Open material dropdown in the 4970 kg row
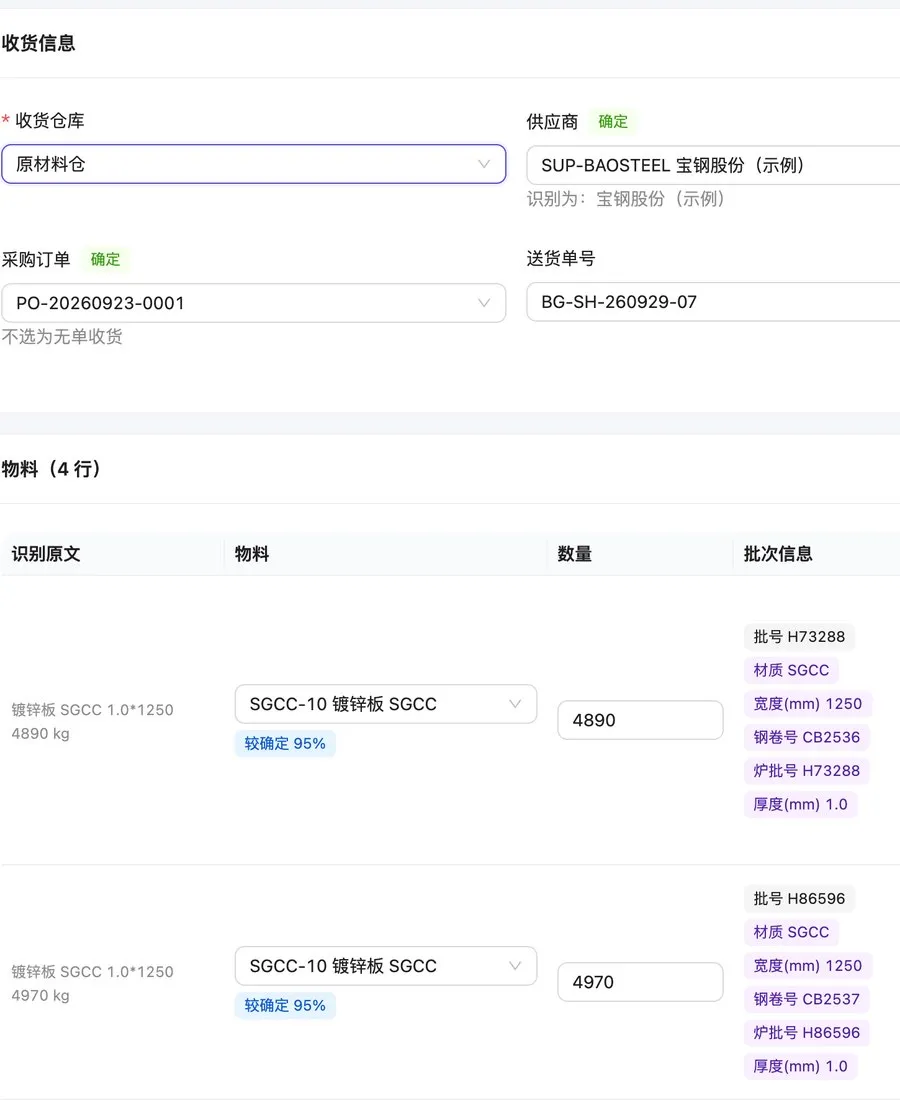Viewport: 900px width, 1105px height. pos(386,966)
